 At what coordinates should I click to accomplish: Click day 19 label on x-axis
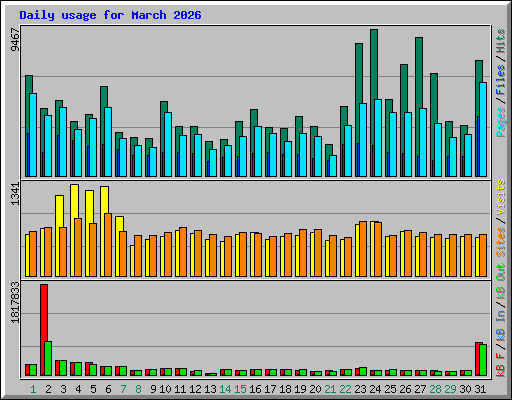(300, 389)
